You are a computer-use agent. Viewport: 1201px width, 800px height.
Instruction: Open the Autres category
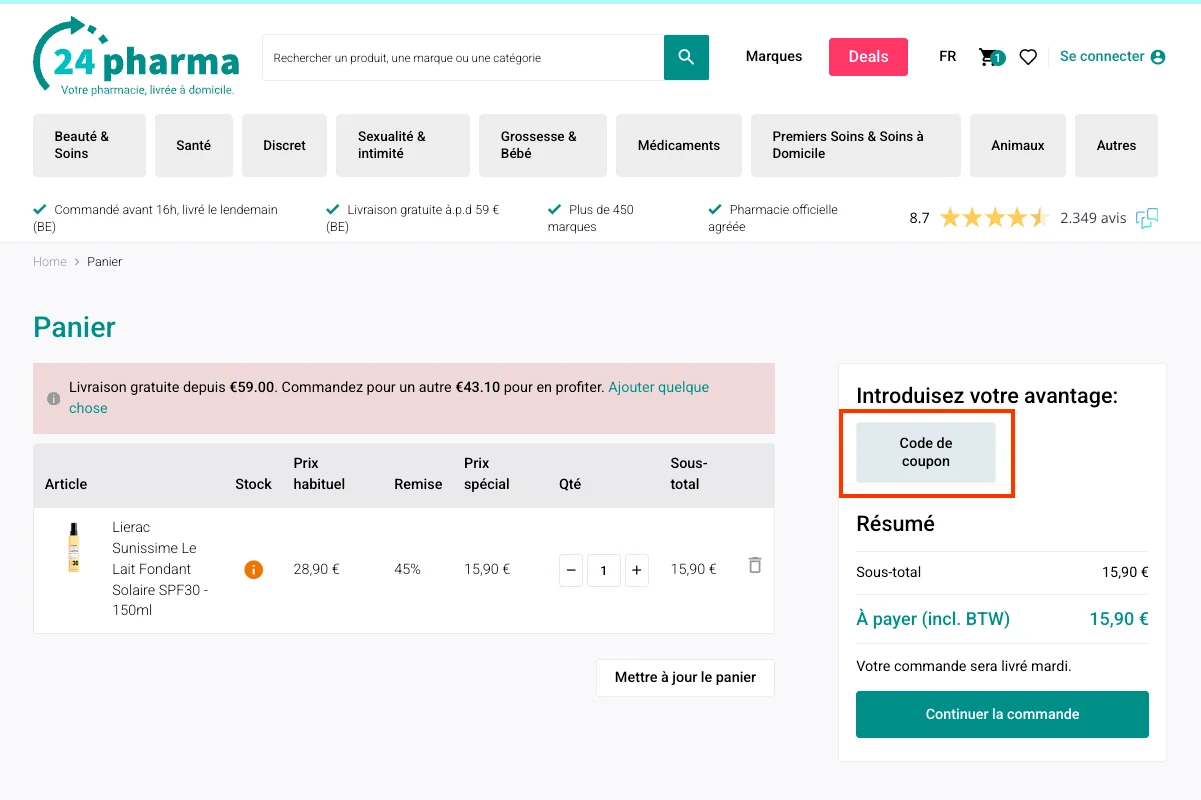click(1116, 145)
